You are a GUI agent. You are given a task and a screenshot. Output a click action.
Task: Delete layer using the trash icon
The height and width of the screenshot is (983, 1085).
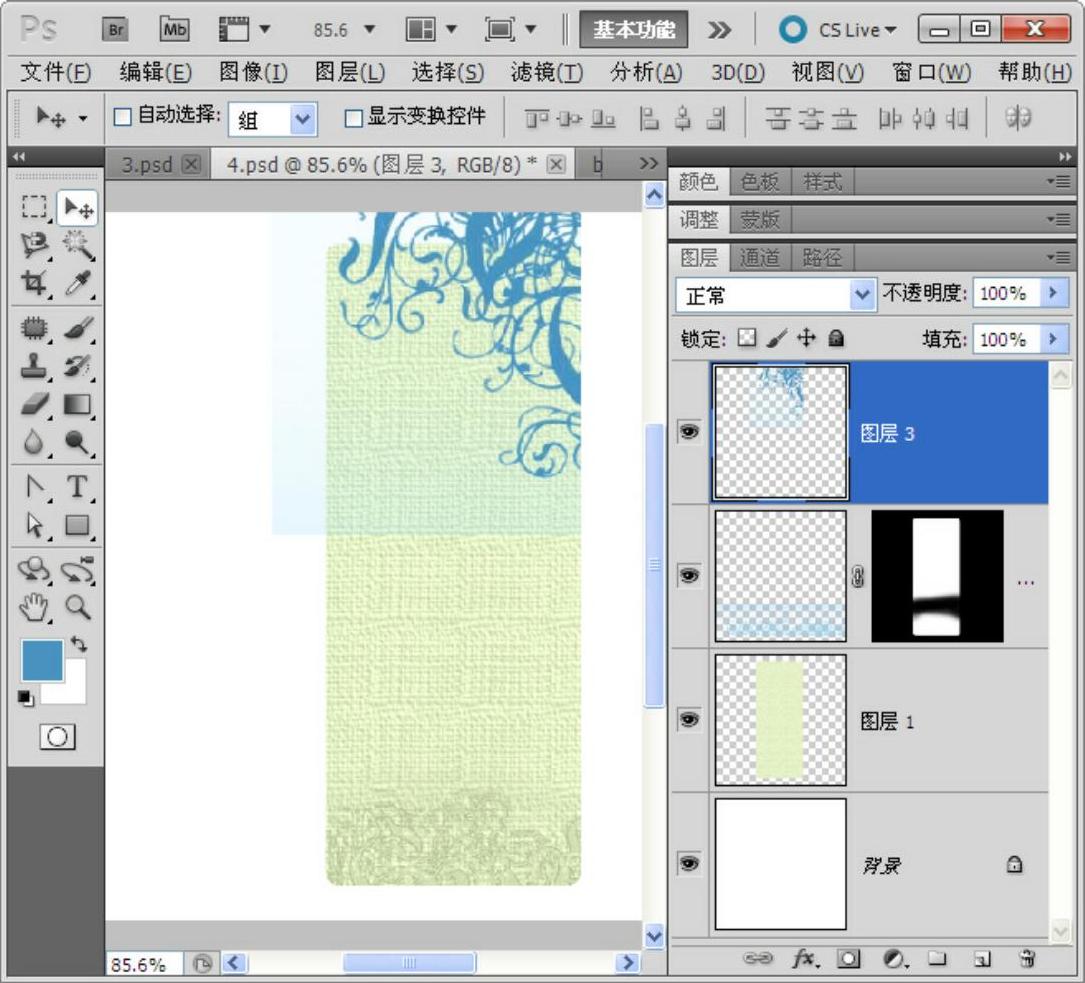point(1026,959)
